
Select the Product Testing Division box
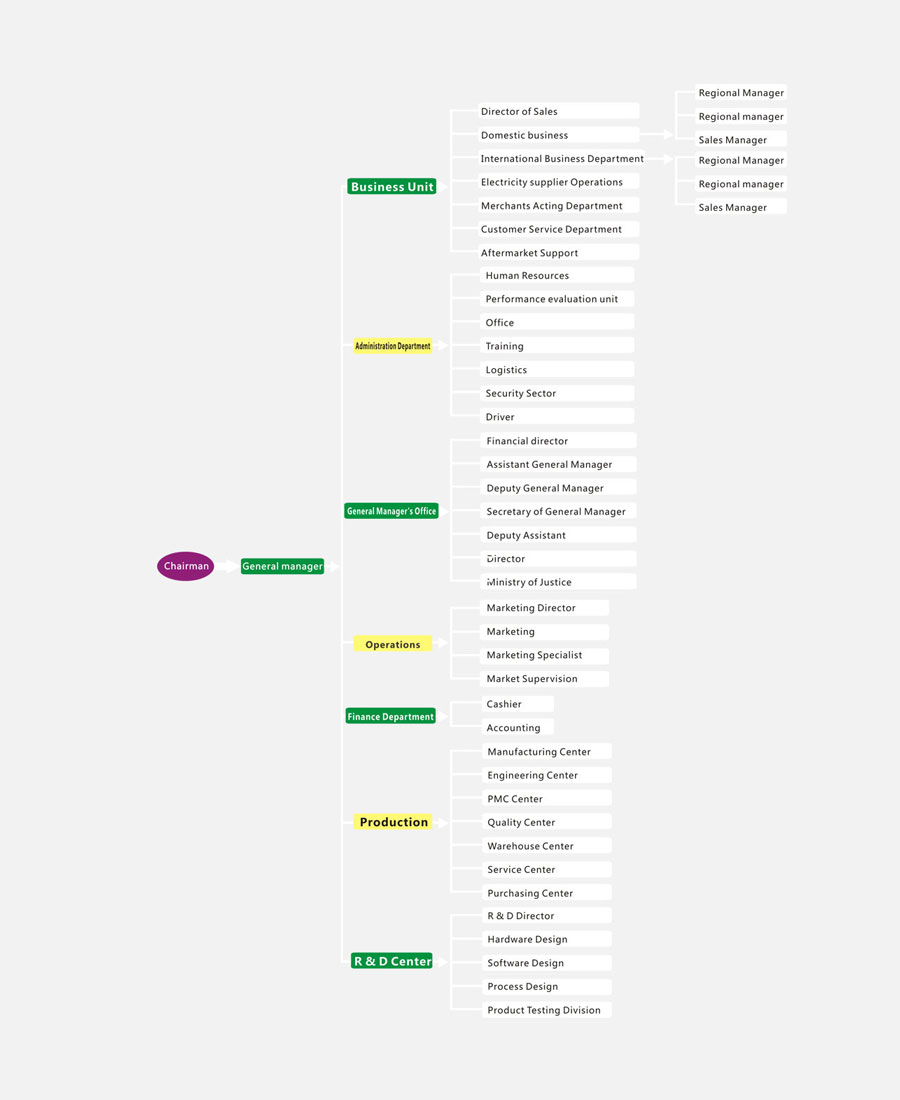pos(547,1010)
